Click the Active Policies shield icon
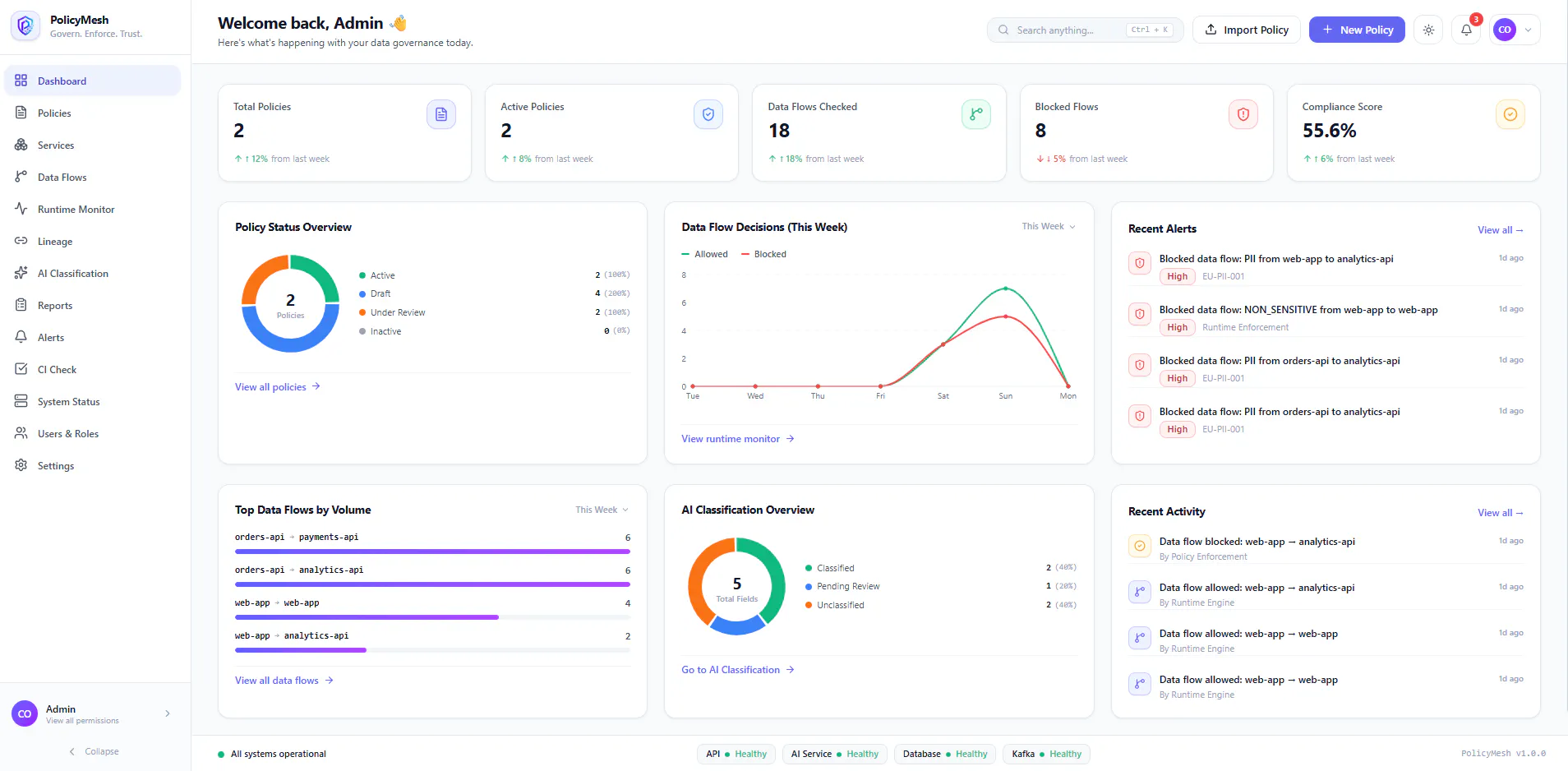1568x771 pixels. click(x=708, y=114)
